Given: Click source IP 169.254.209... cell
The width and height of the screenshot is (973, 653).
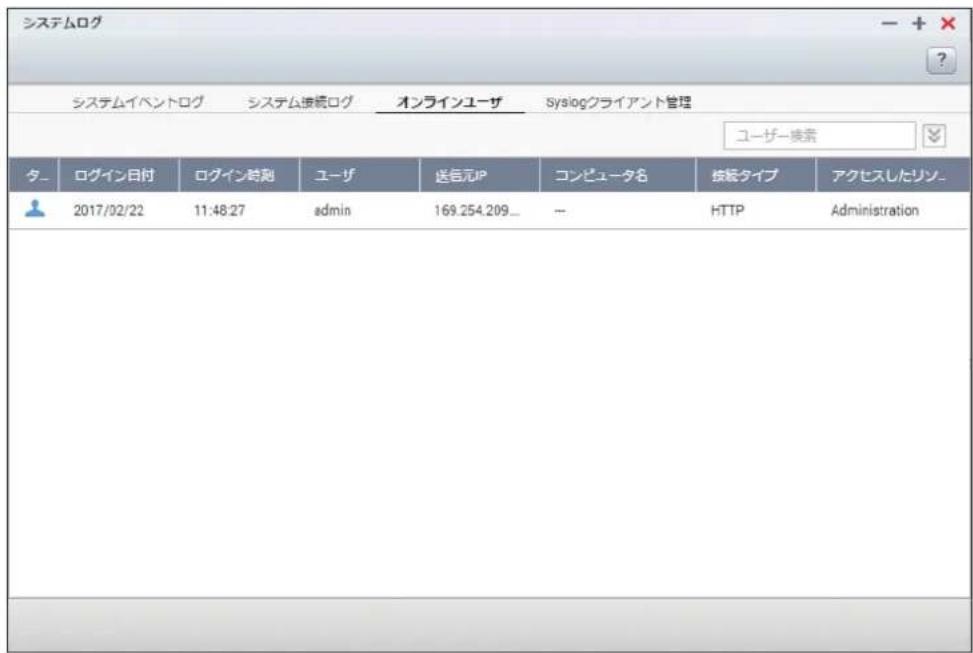Looking at the screenshot, I should [477, 210].
